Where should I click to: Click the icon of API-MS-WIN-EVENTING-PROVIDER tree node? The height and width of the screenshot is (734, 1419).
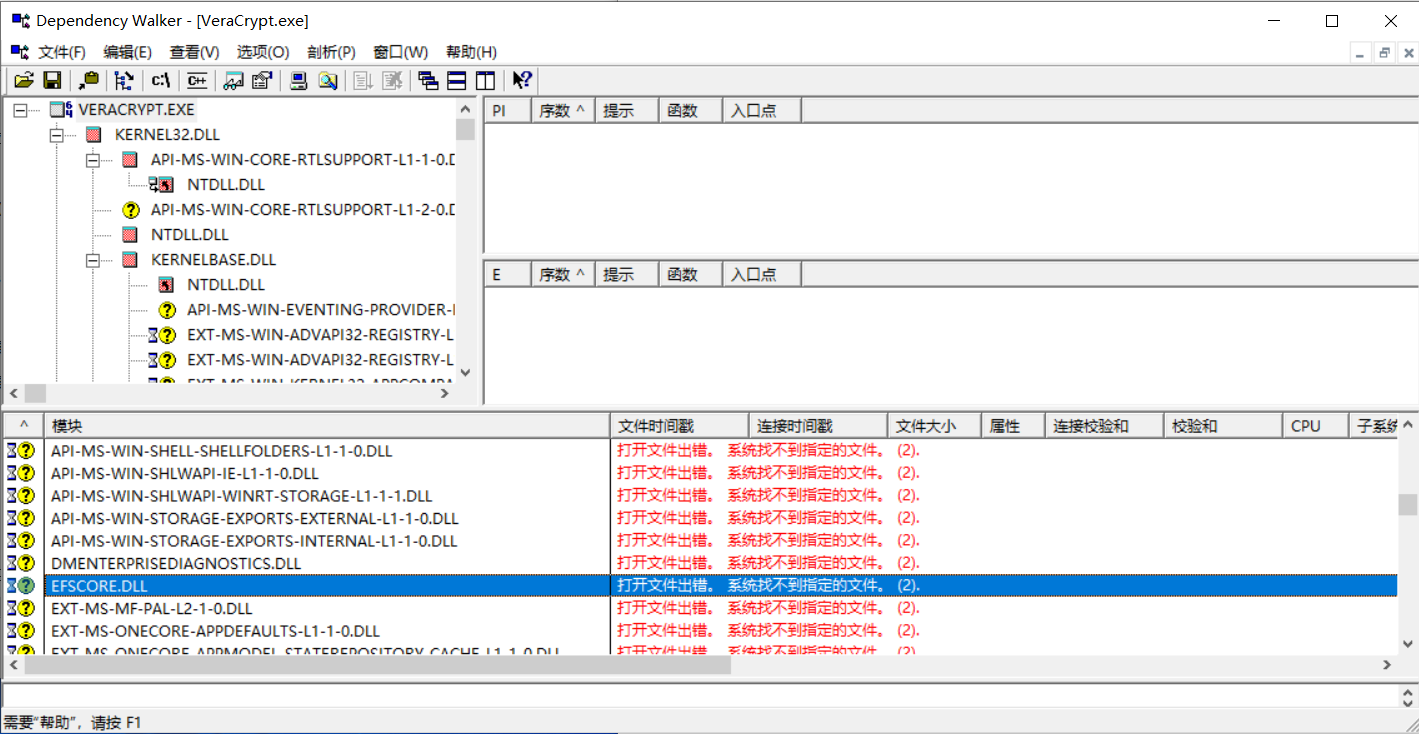166,309
